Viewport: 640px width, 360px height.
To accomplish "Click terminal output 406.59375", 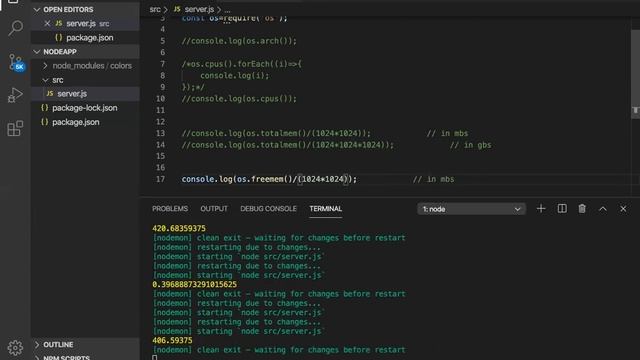I will [x=172, y=340].
